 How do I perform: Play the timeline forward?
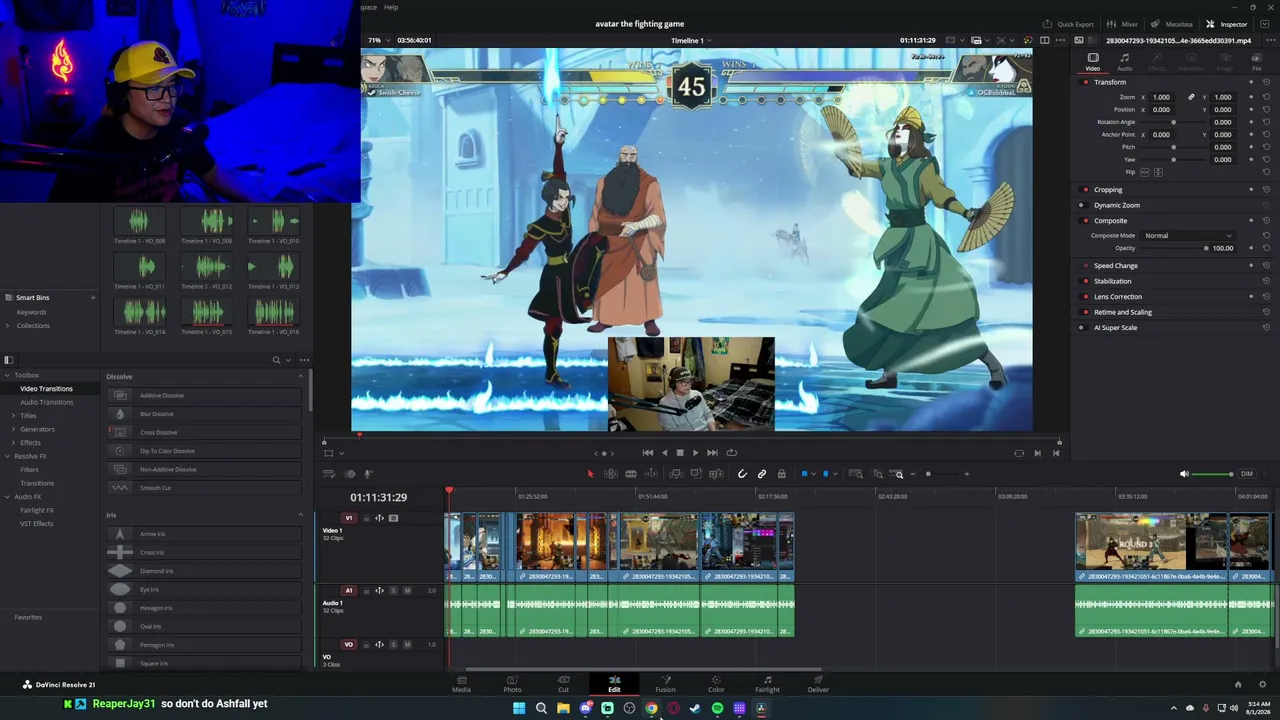click(x=696, y=453)
